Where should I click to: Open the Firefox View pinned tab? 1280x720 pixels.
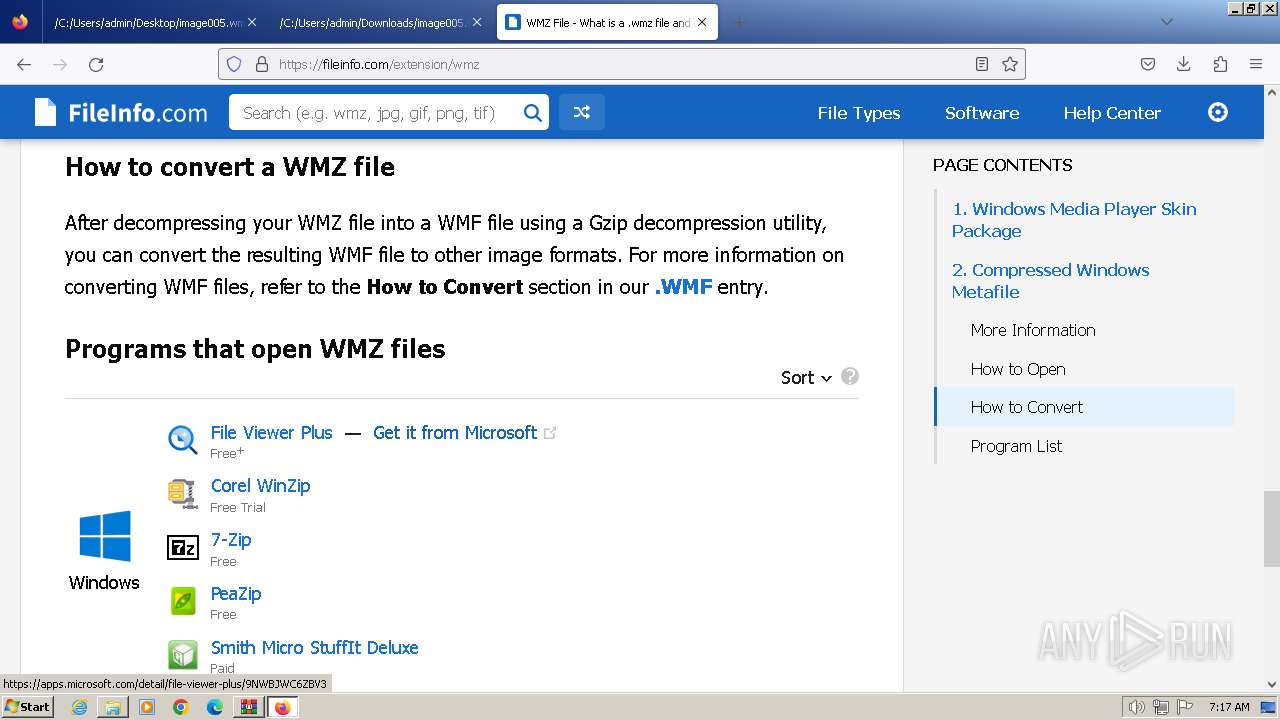pyautogui.click(x=21, y=22)
